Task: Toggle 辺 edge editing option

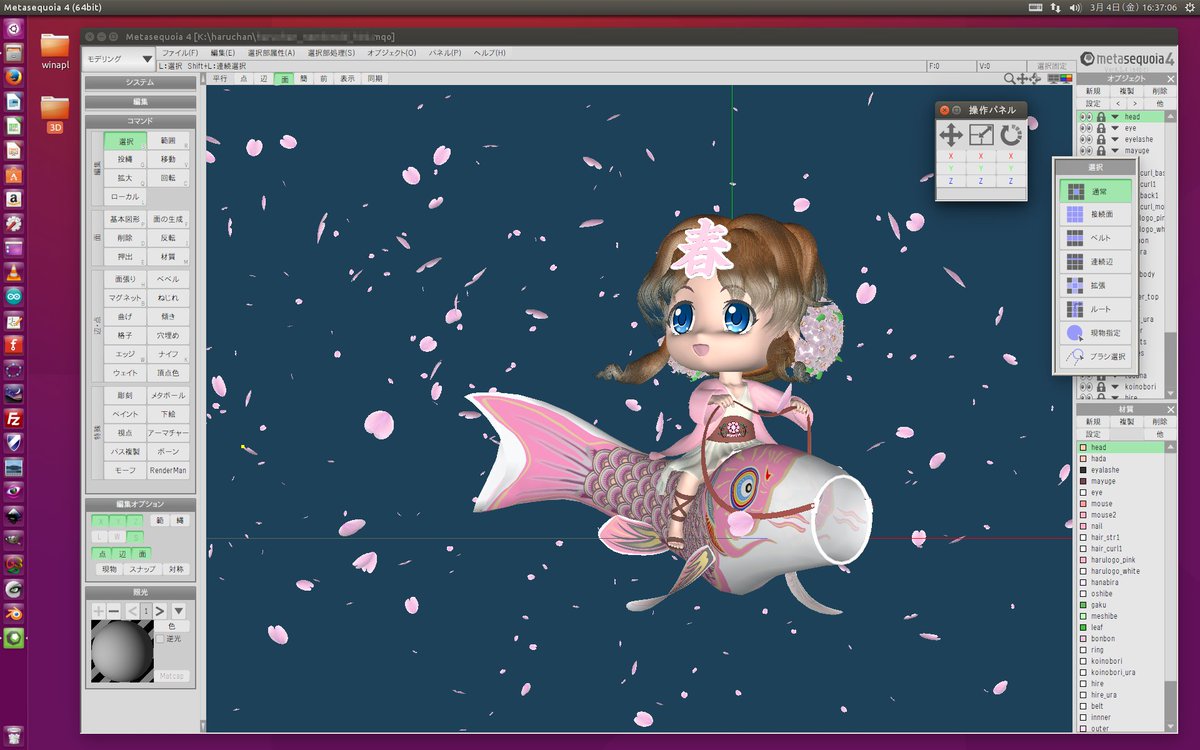Action: click(x=122, y=553)
